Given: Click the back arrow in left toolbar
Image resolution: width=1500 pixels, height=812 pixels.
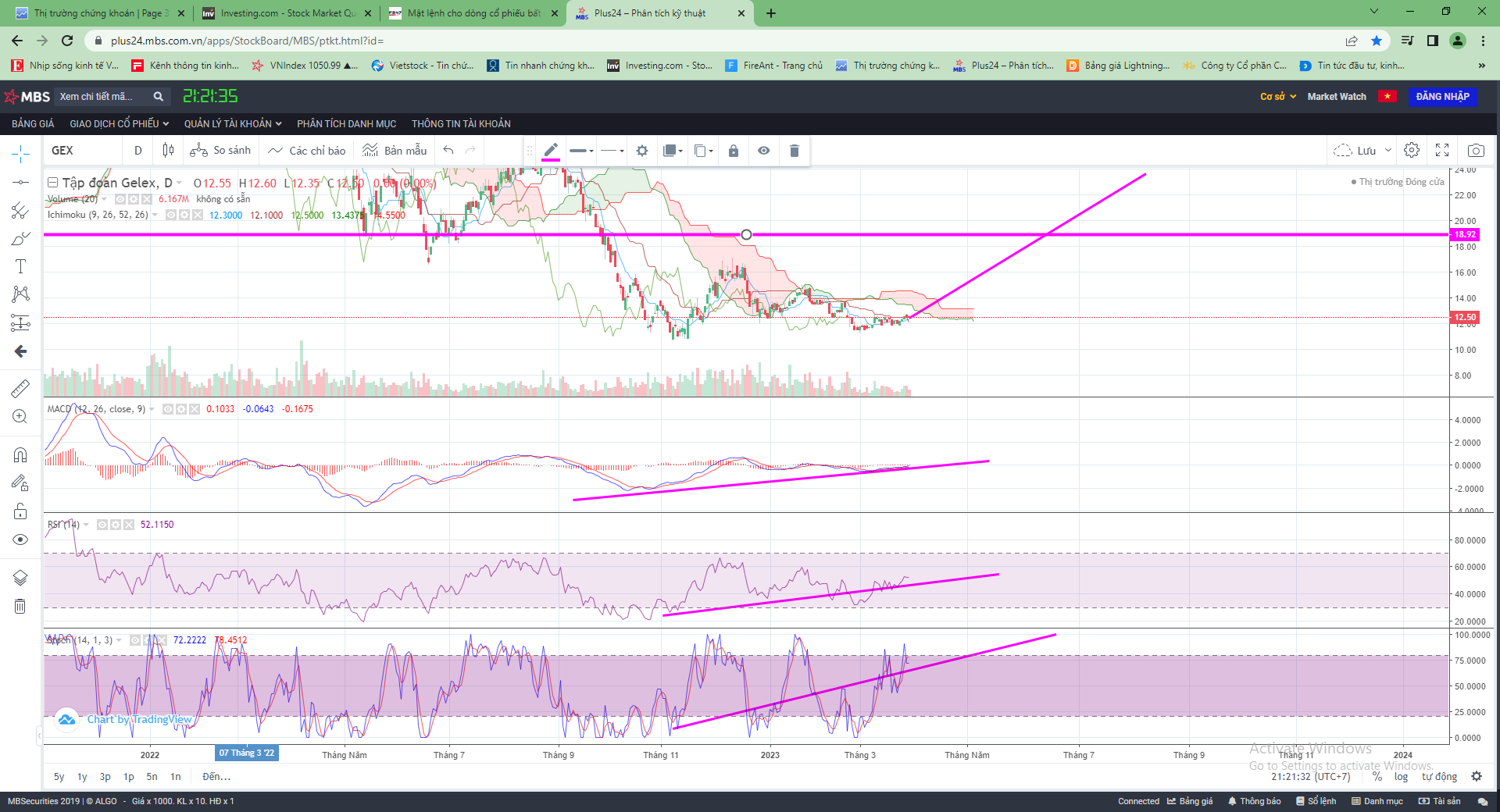Looking at the screenshot, I should tap(20, 351).
